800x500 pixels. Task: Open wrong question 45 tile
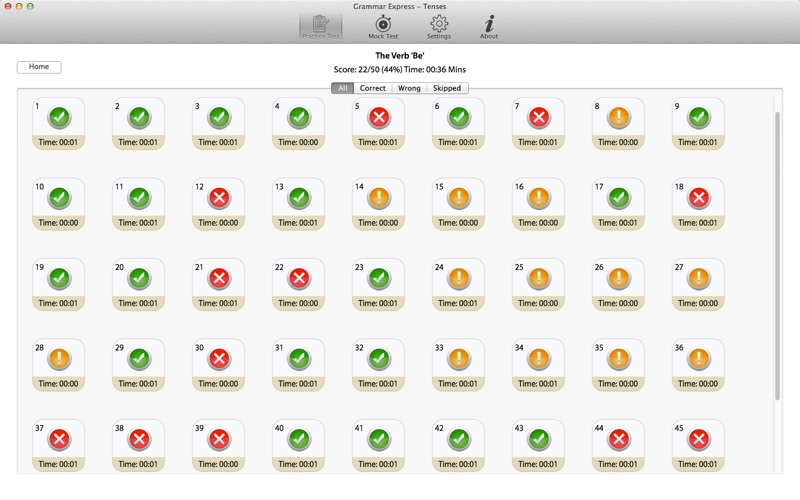pyautogui.click(x=699, y=438)
